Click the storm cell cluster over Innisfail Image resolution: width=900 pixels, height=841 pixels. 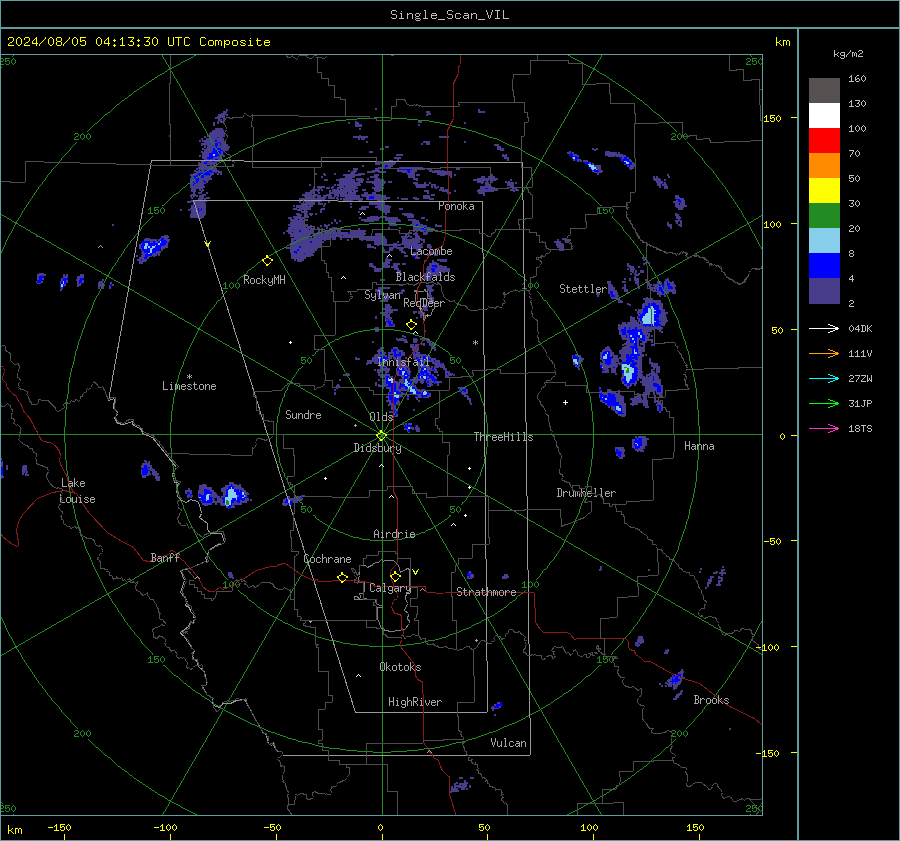coord(406,379)
